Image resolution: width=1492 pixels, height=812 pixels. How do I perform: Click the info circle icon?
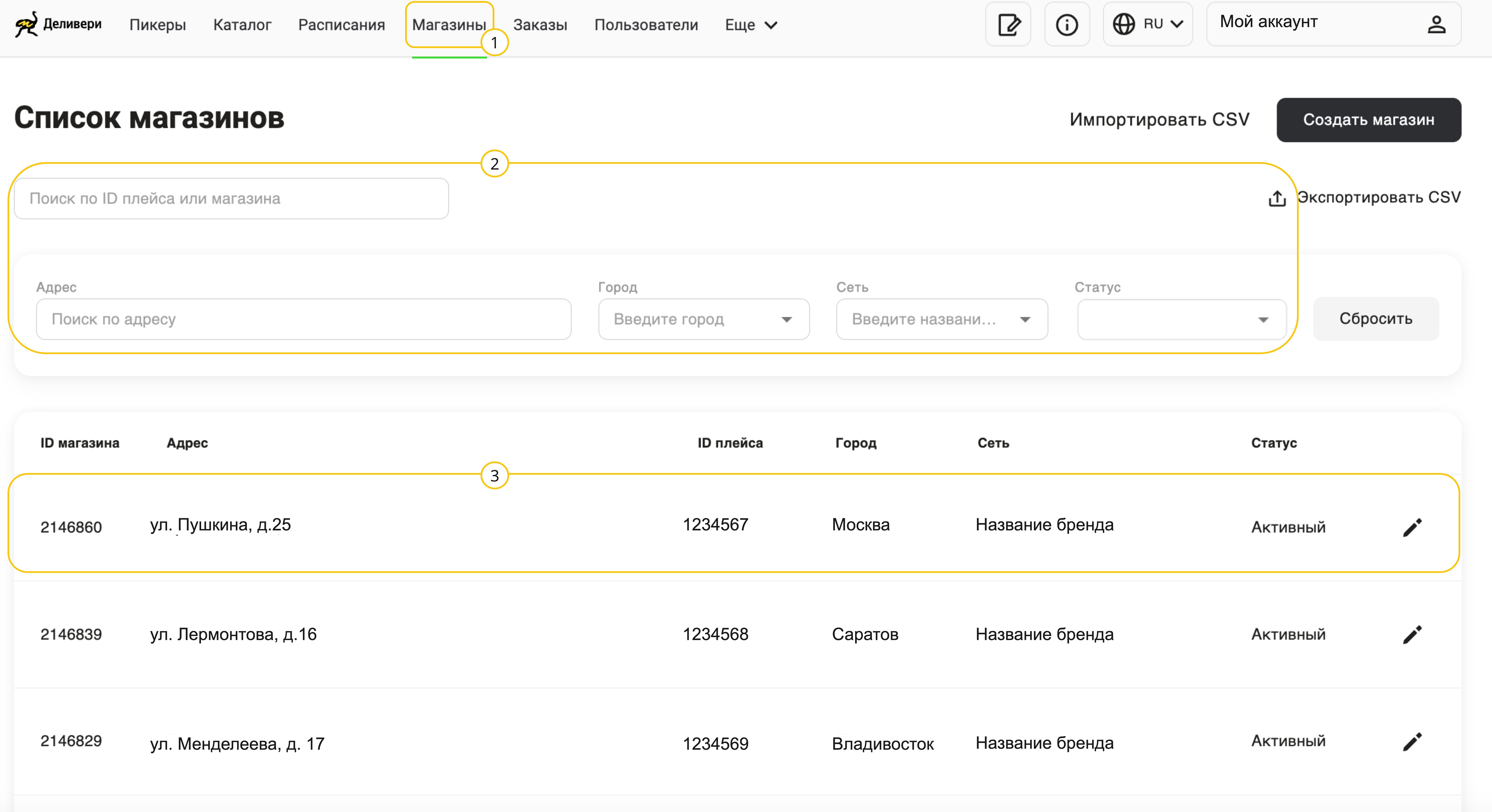tap(1067, 25)
